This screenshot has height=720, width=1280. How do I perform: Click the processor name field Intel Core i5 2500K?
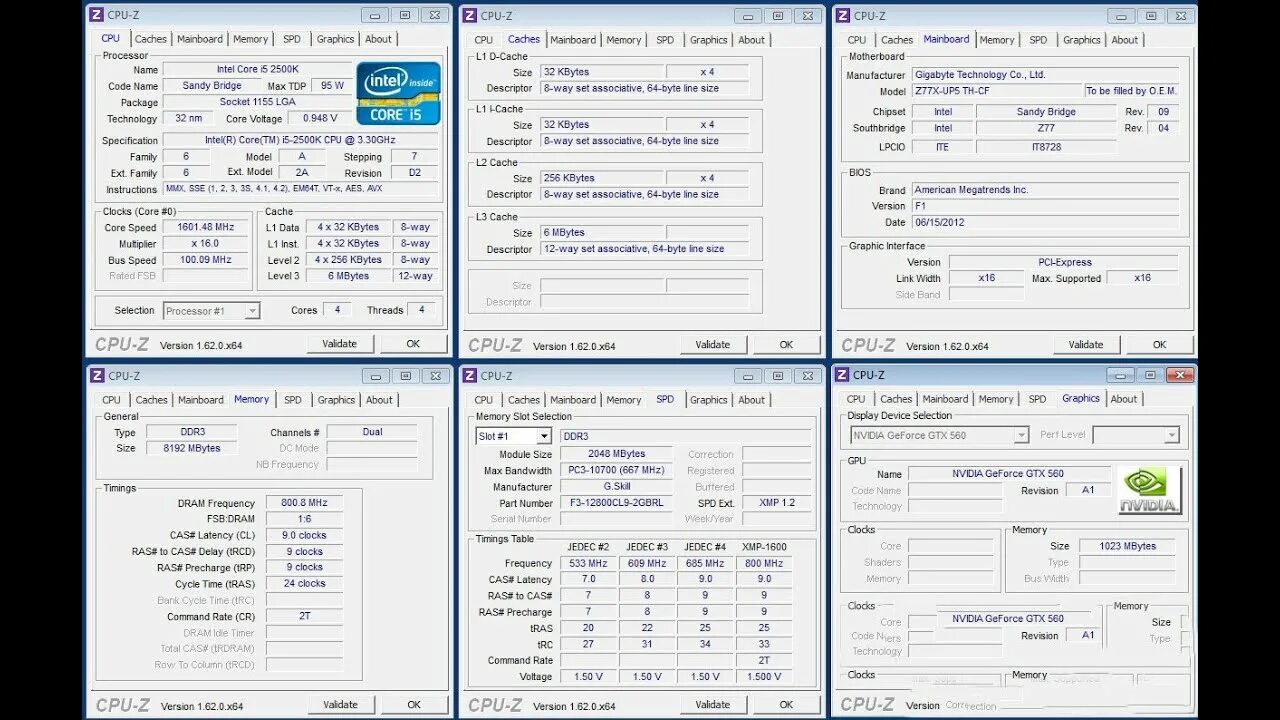coord(258,70)
